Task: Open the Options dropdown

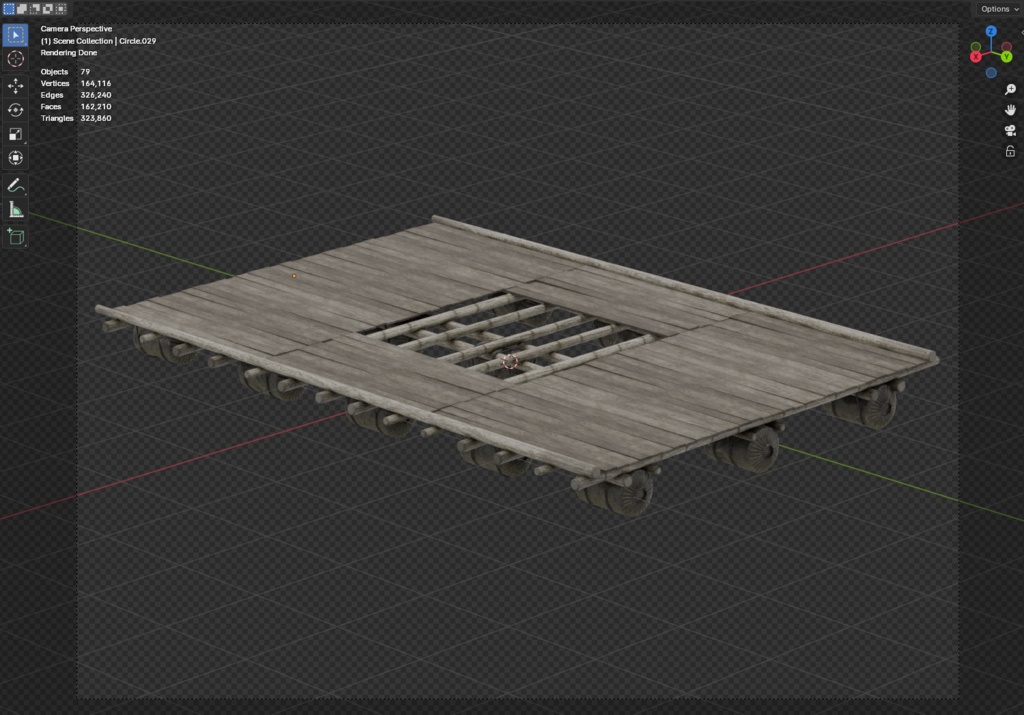Action: (999, 8)
